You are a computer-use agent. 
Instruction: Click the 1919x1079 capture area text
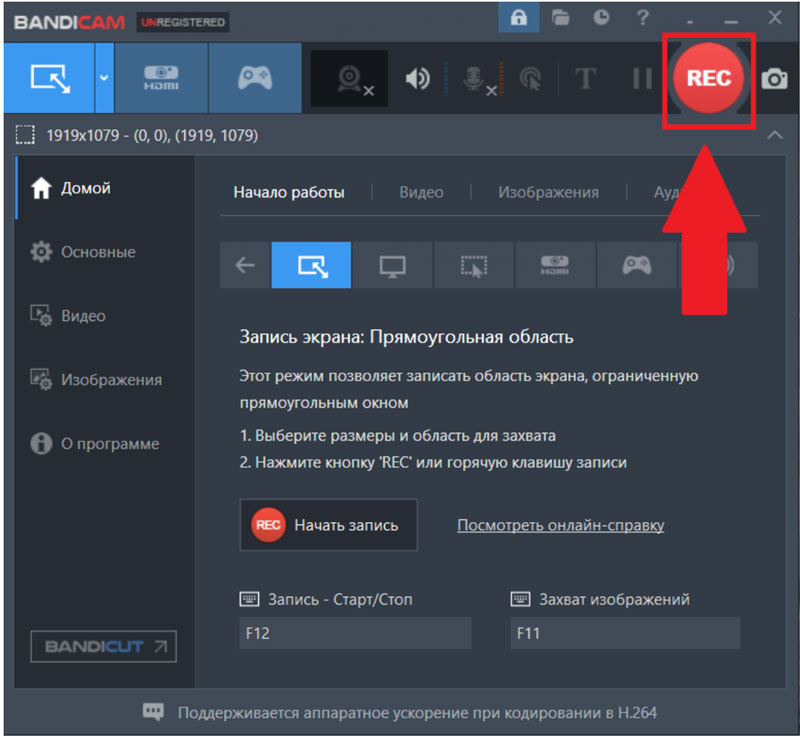pyautogui.click(x=152, y=136)
